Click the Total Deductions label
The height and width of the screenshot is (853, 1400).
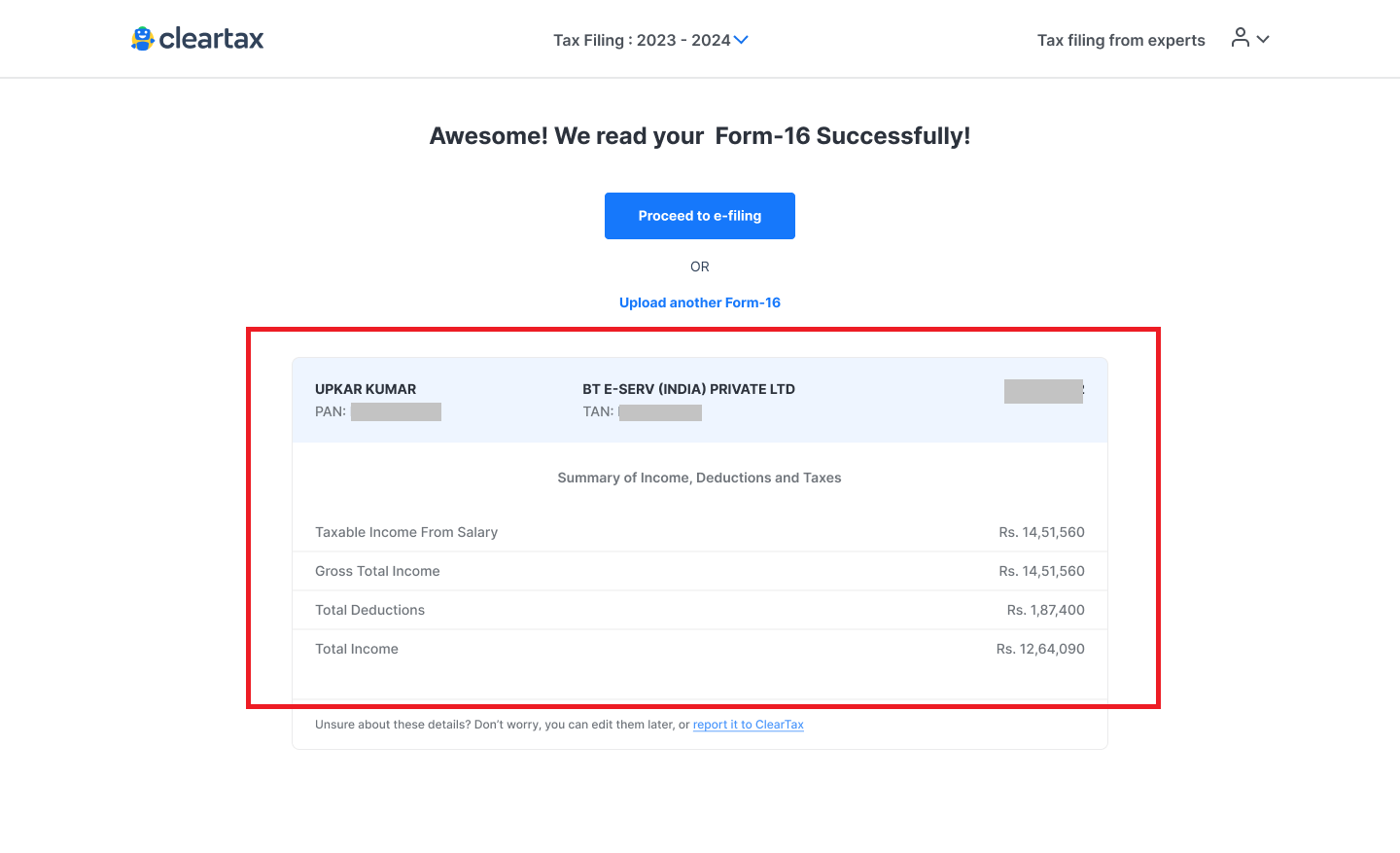click(369, 610)
